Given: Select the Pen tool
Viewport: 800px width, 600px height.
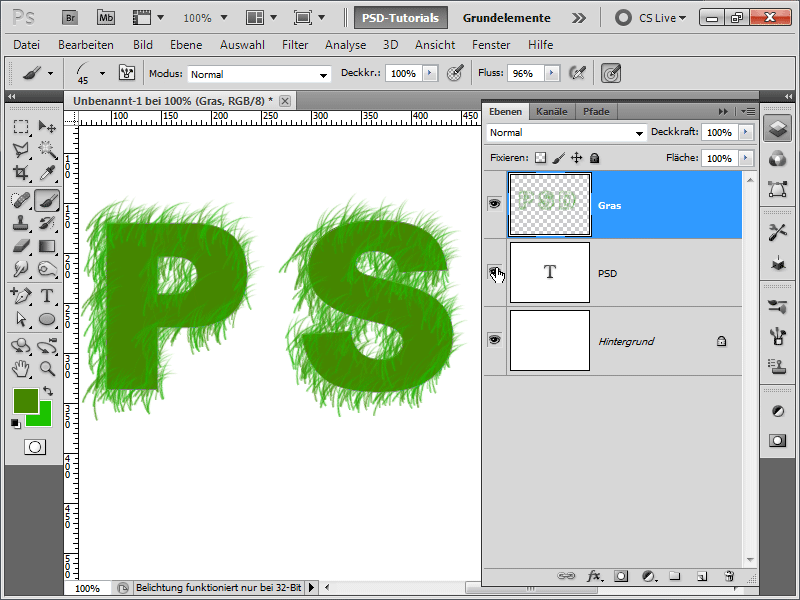Looking at the screenshot, I should [x=21, y=296].
